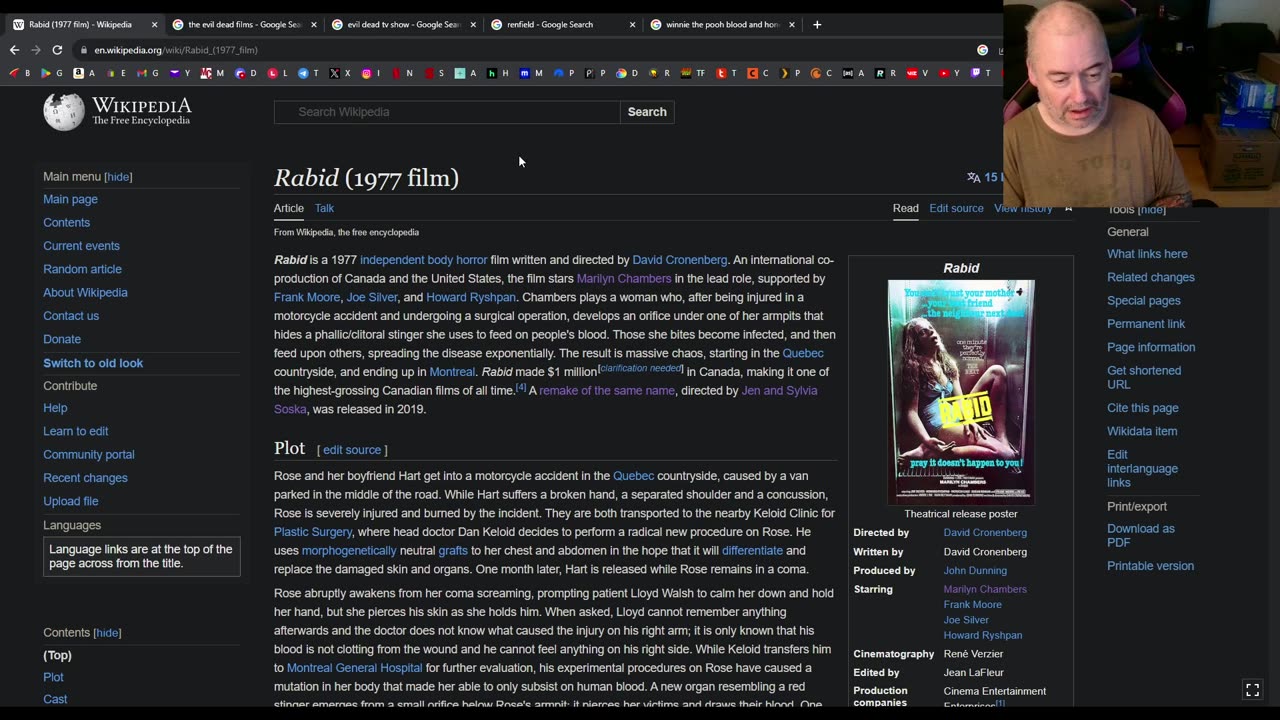The width and height of the screenshot is (1280, 720).
Task: Select the Read view tab
Action: pyautogui.click(x=906, y=208)
